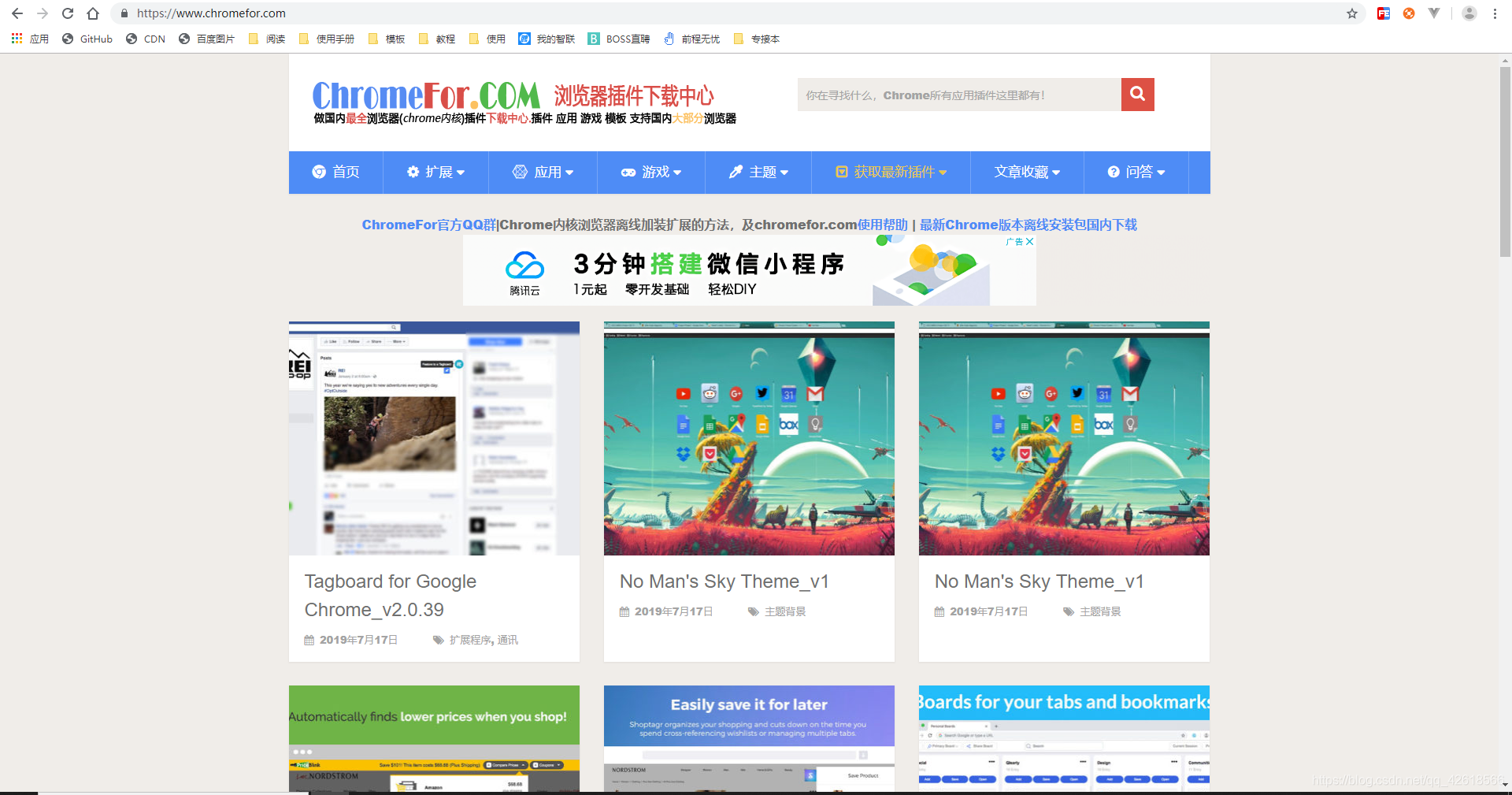Open the browser home page icon
1512x795 pixels.
coord(93,13)
